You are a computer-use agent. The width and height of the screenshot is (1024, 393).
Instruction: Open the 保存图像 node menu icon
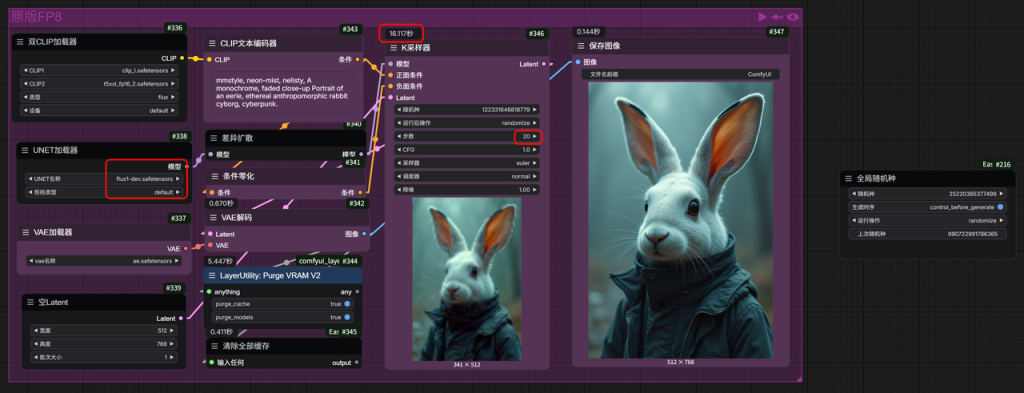pyautogui.click(x=581, y=46)
